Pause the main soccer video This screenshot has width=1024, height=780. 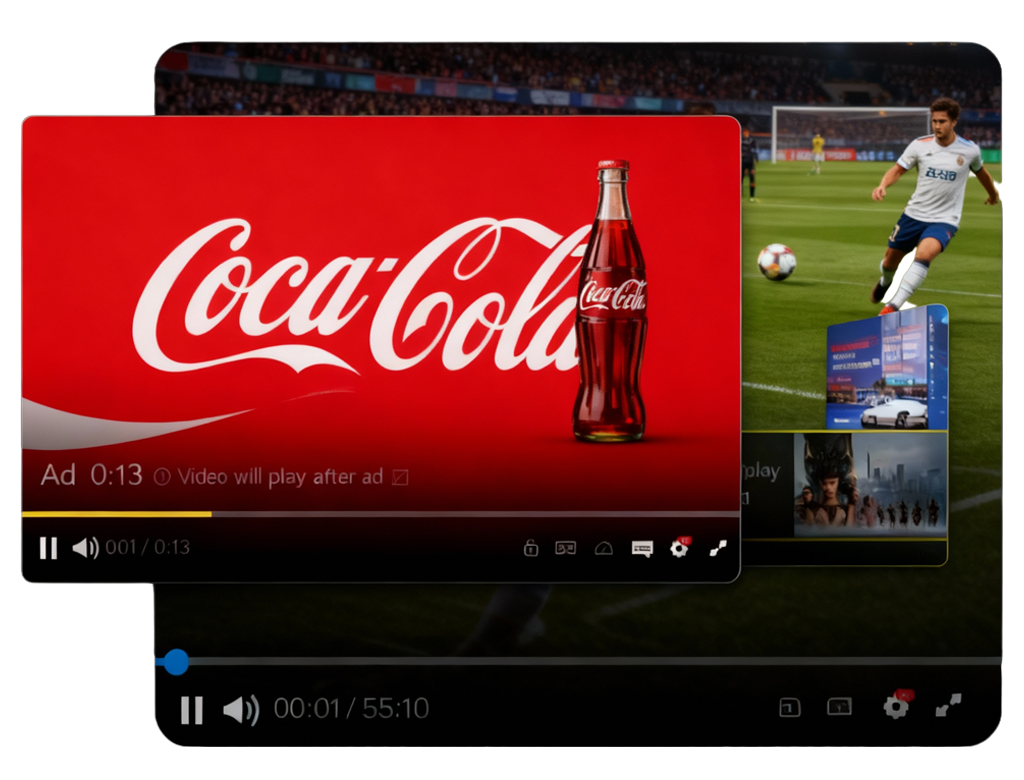pyautogui.click(x=191, y=710)
